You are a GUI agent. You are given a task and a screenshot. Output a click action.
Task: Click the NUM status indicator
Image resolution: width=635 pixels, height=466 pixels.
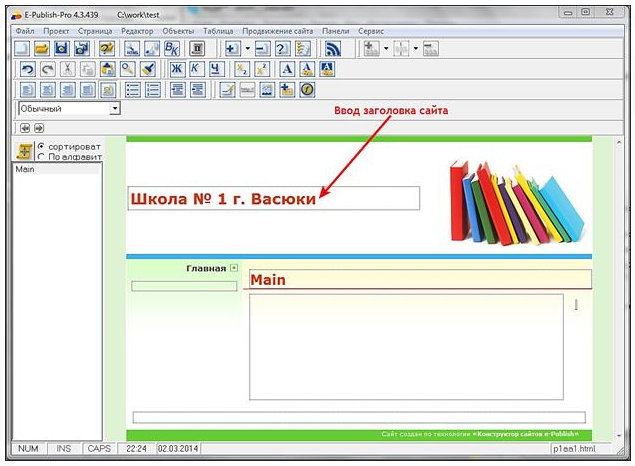[28, 449]
